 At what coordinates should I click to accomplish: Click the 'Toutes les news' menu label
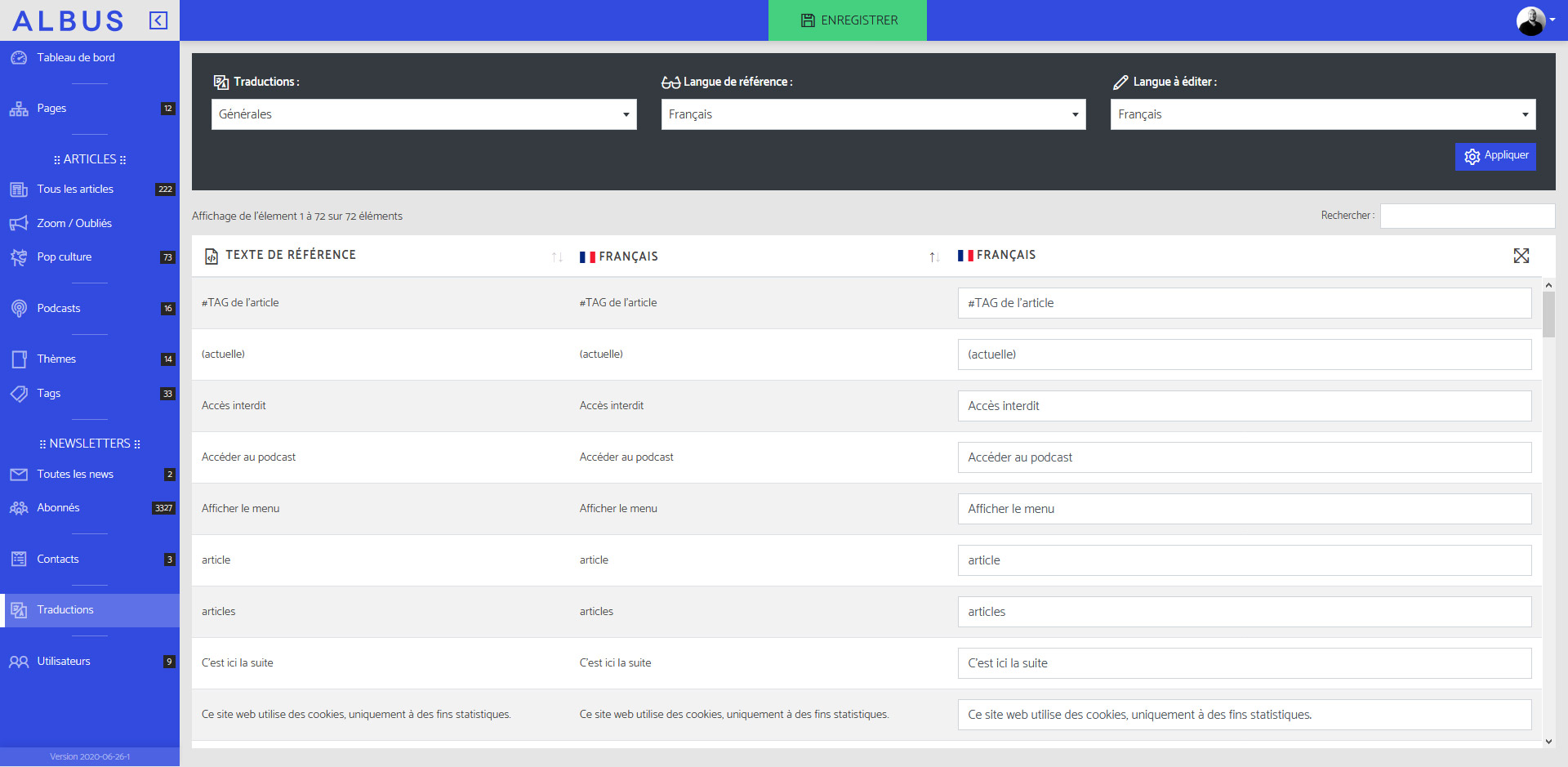coord(75,475)
